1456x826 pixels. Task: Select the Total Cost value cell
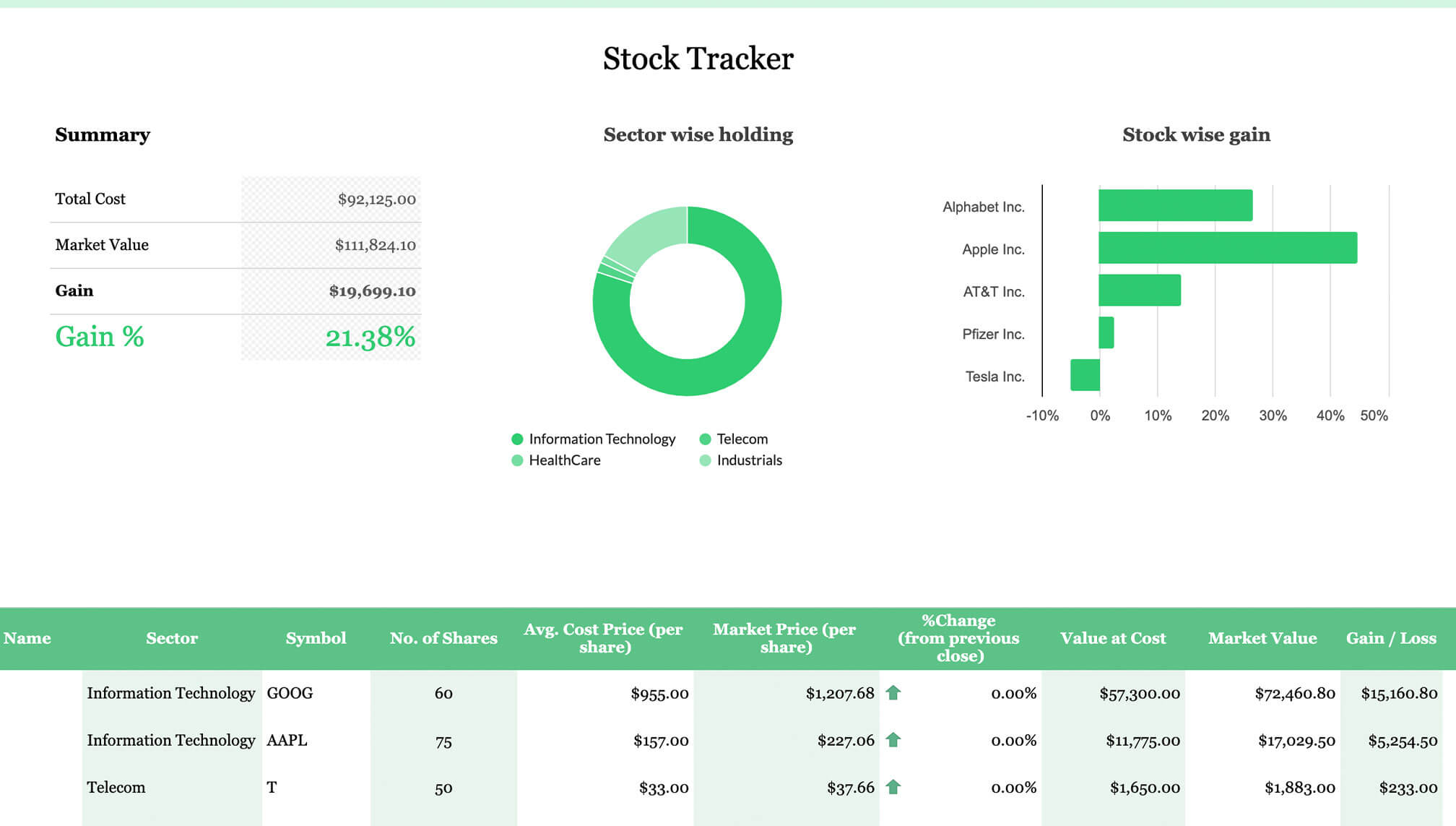[376, 199]
